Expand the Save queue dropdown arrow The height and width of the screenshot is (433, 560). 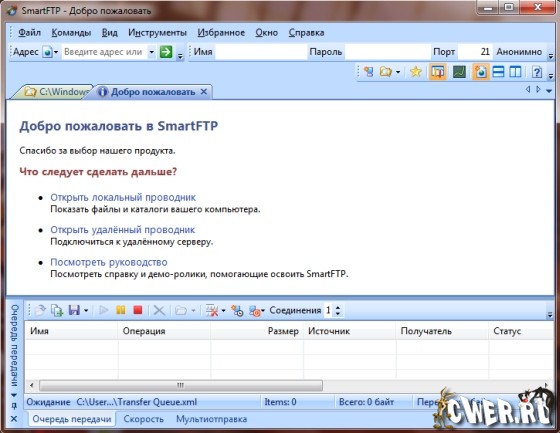(x=86, y=310)
